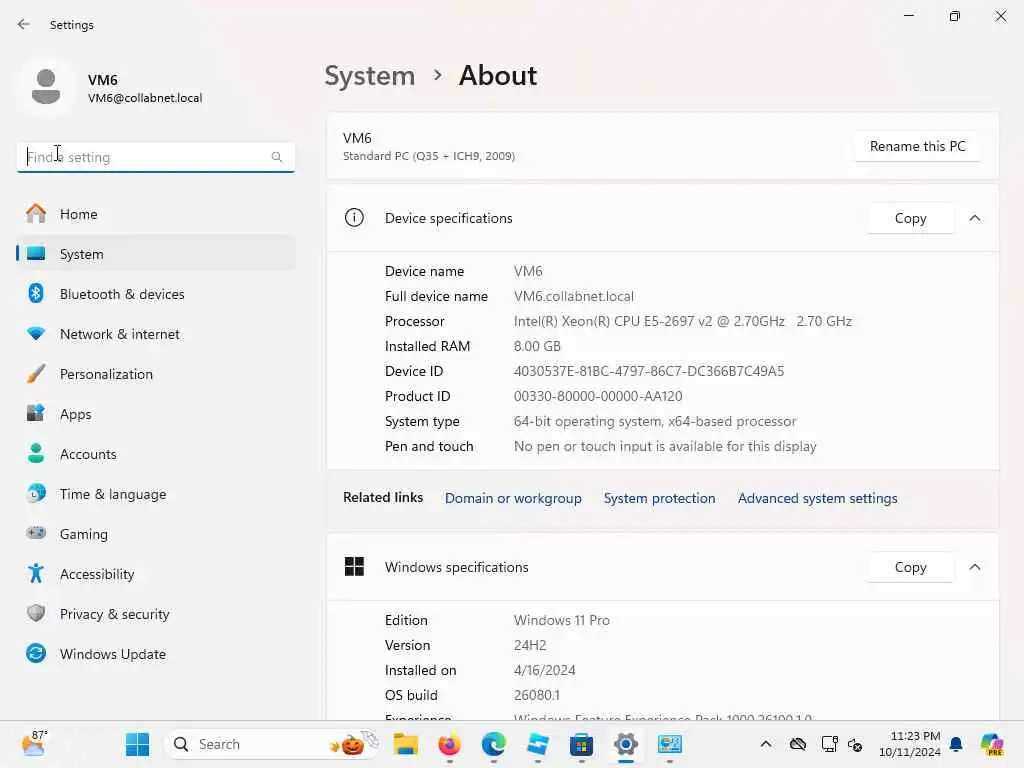Screen dimensions: 1024x768
Task: Open Bluetooth & devices settings
Action: click(x=155, y=294)
